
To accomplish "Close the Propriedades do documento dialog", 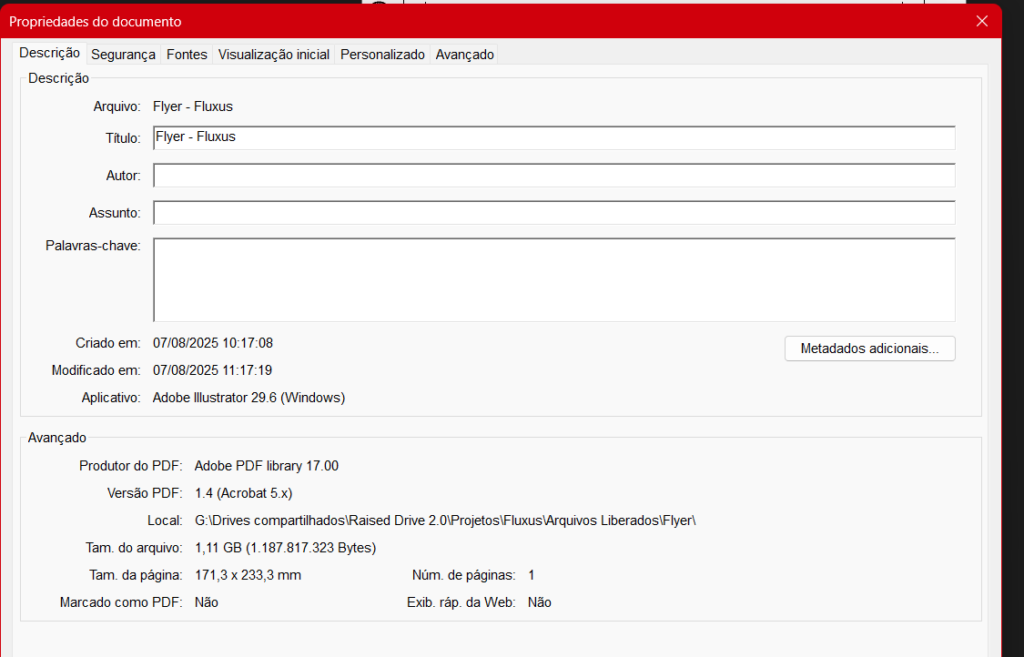I will pyautogui.click(x=981, y=21).
